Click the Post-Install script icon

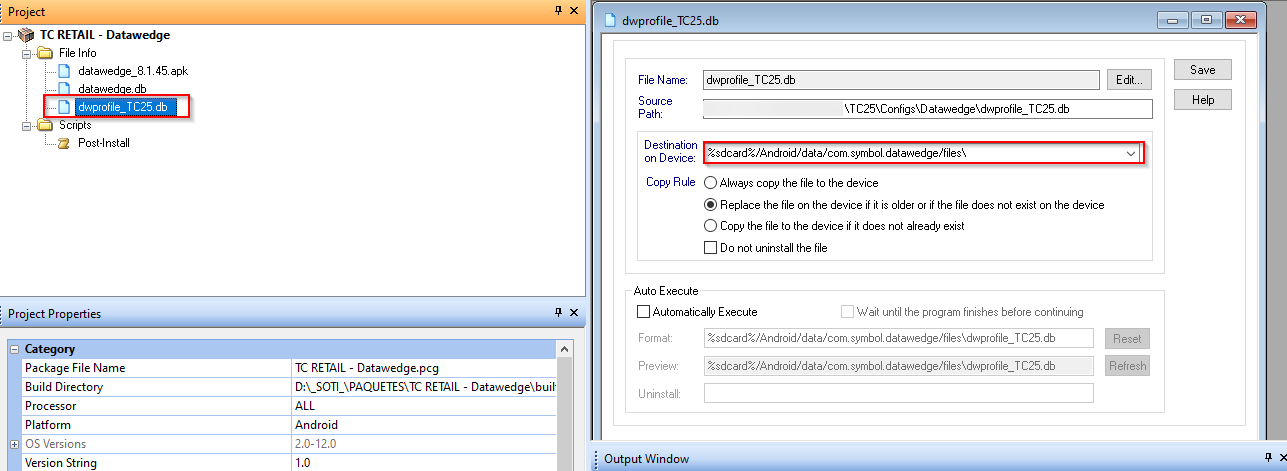[64, 143]
